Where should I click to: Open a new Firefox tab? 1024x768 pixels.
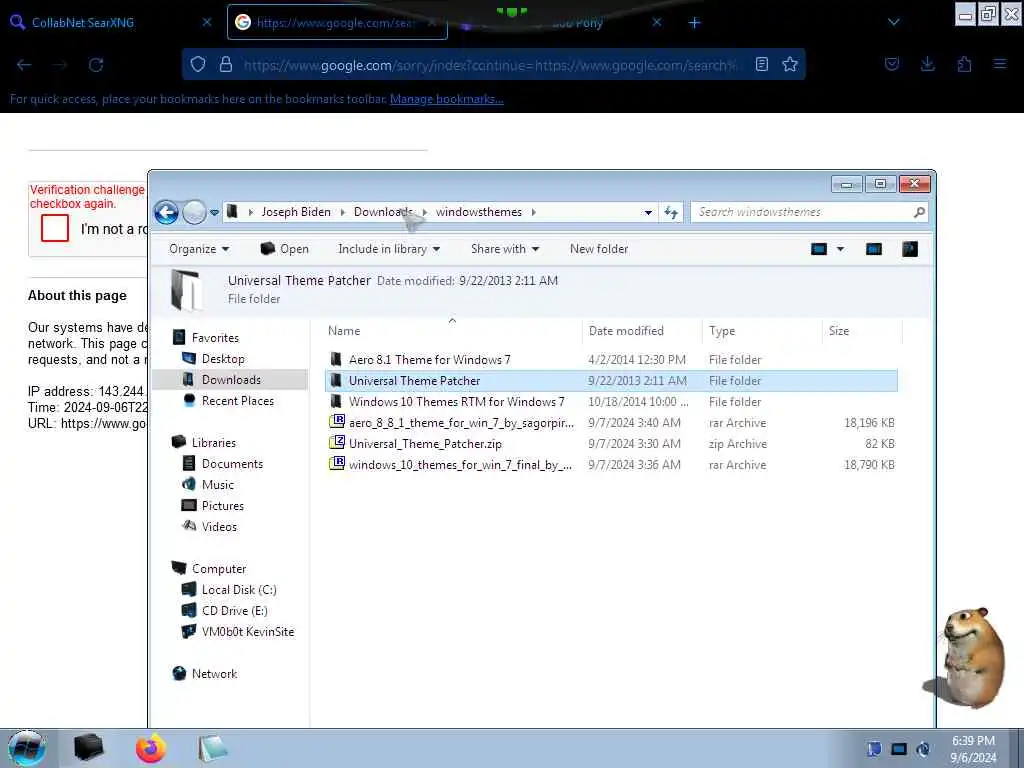[x=694, y=23]
